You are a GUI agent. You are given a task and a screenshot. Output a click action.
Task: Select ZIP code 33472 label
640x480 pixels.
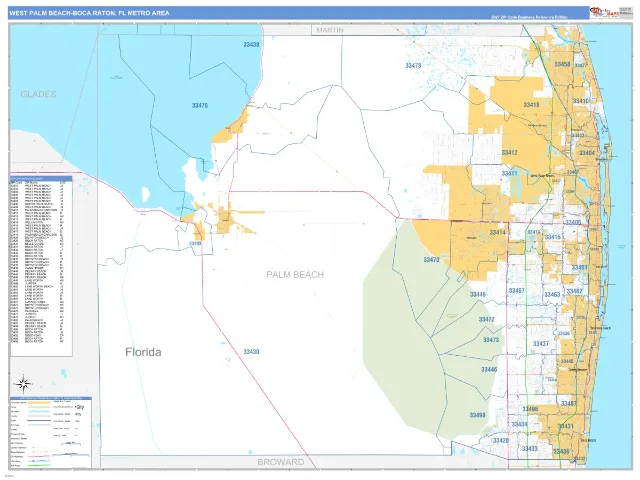[x=487, y=320]
